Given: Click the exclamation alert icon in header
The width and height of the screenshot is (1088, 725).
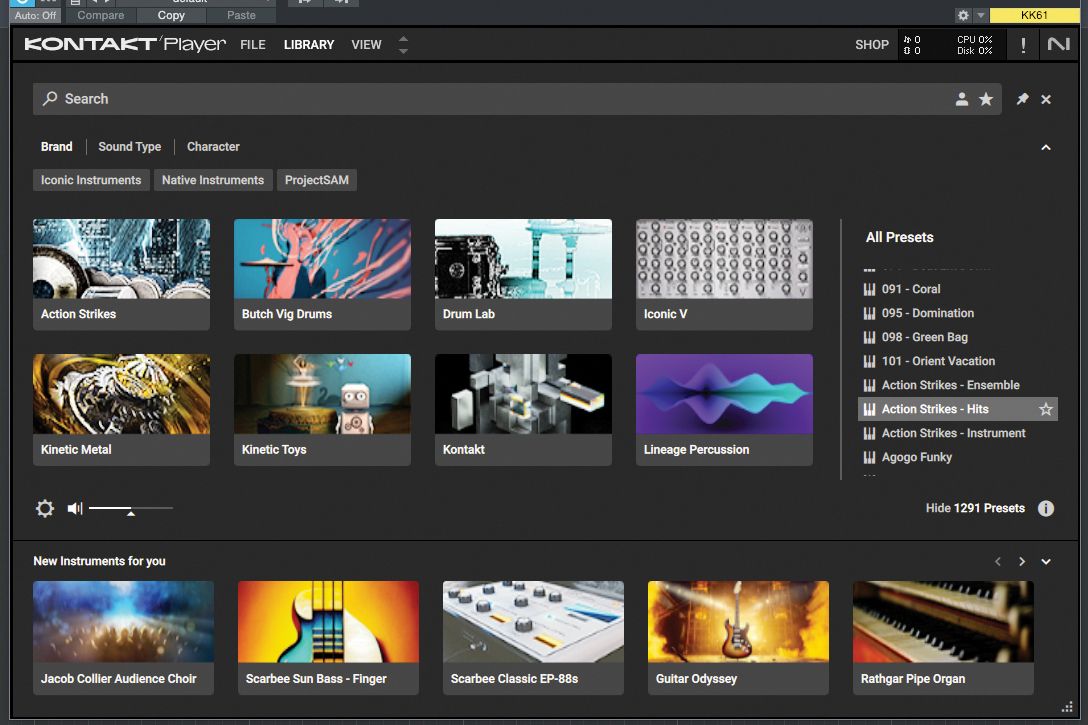Looking at the screenshot, I should pos(1023,45).
